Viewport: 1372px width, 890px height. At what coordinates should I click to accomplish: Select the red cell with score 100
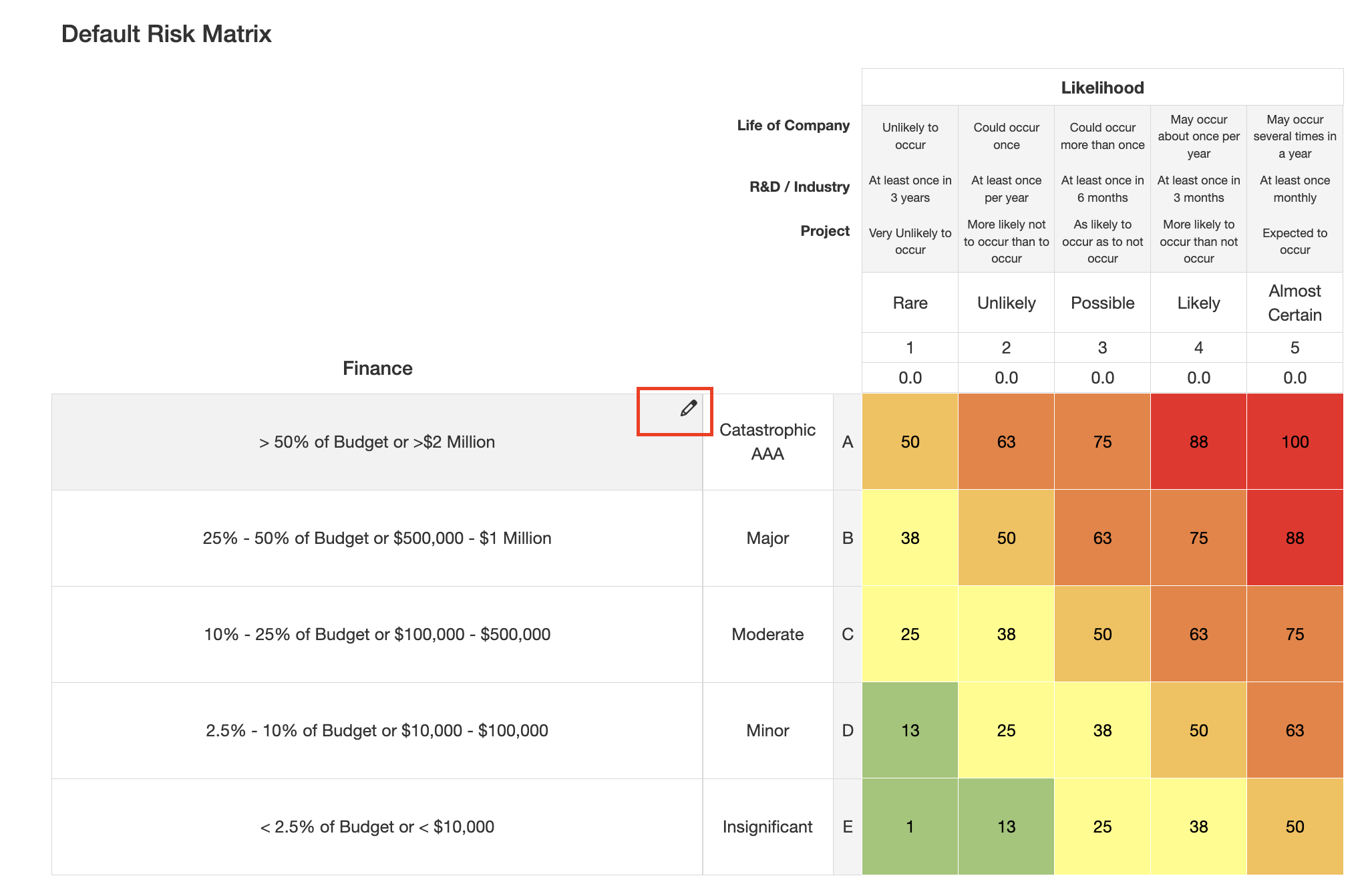[x=1294, y=442]
